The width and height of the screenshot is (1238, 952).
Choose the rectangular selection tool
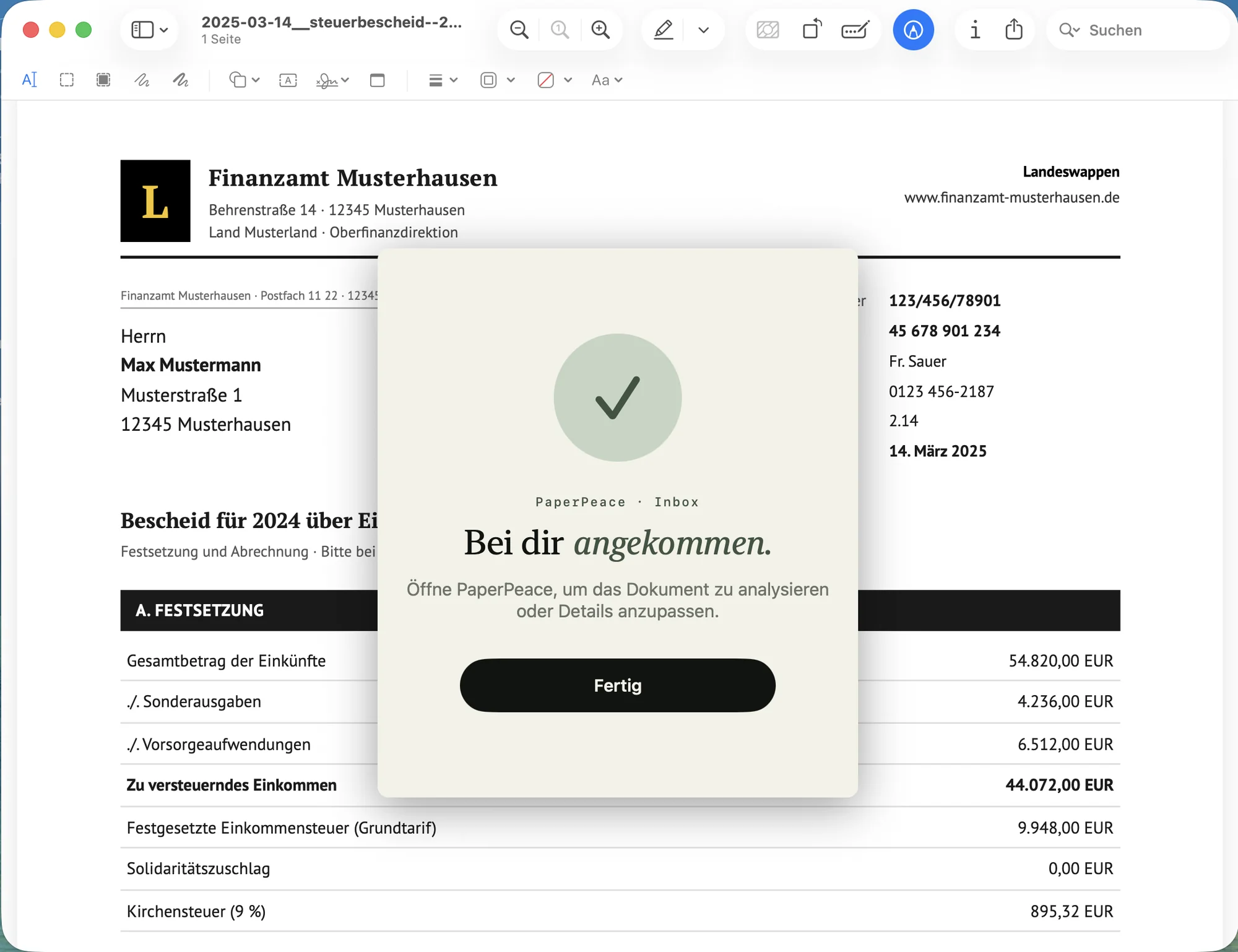pyautogui.click(x=67, y=80)
